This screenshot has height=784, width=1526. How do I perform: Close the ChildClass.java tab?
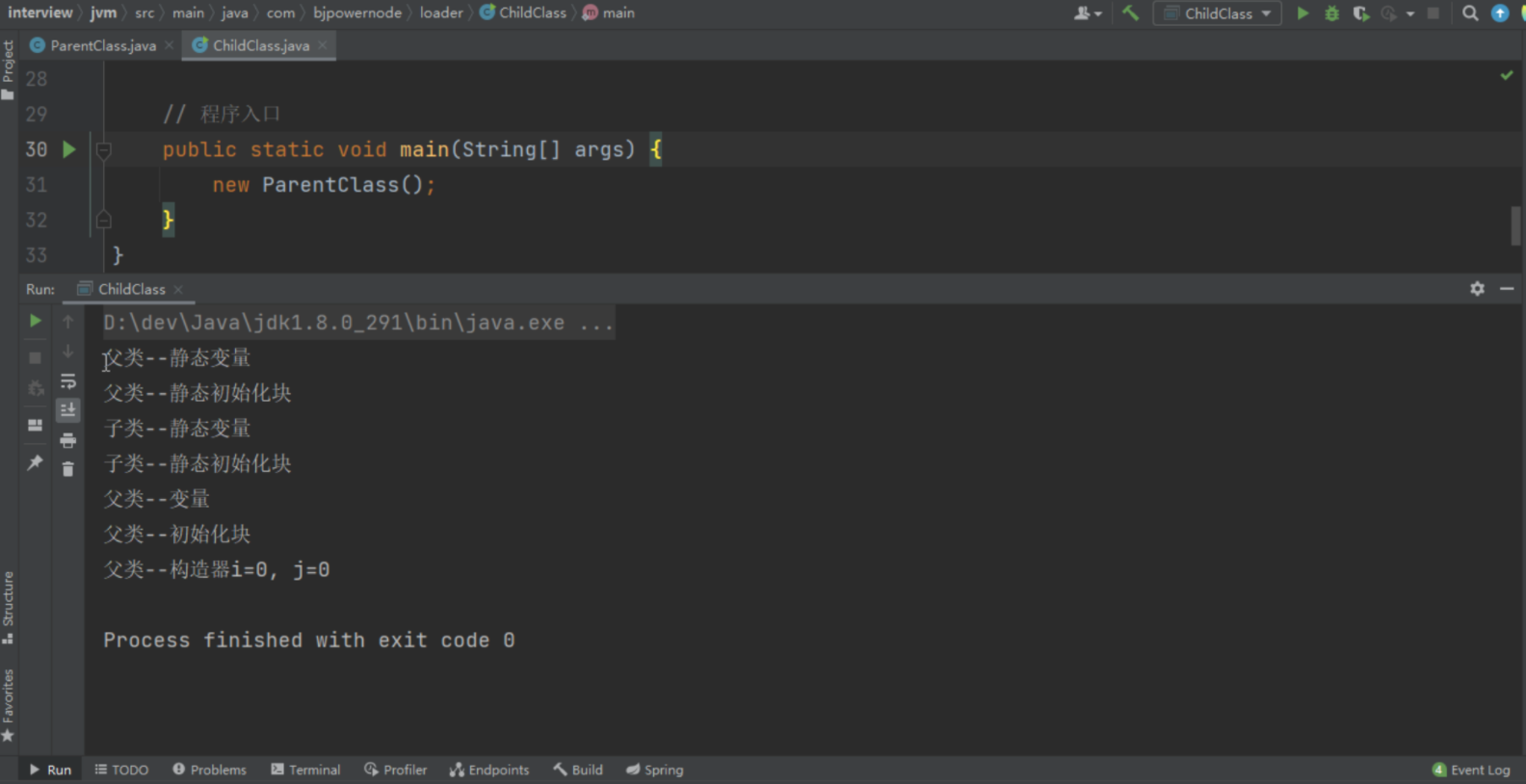click(323, 45)
